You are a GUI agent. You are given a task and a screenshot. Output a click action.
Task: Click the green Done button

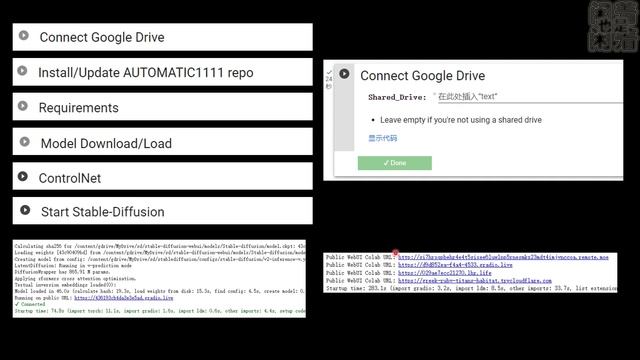pyautogui.click(x=395, y=163)
